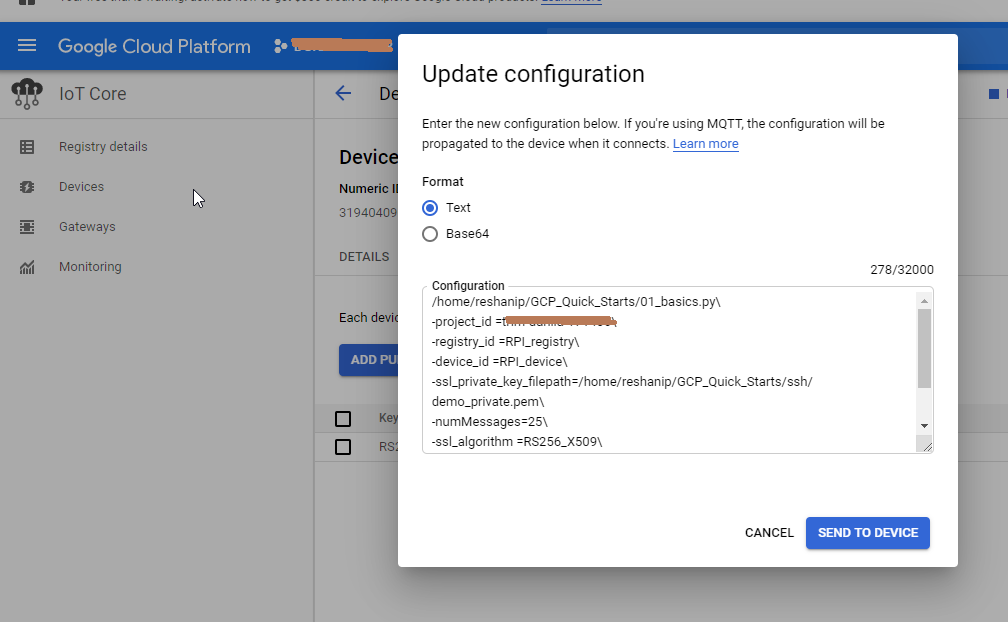Check the RS256 key row checkbox
The height and width of the screenshot is (622, 1008).
pyautogui.click(x=343, y=447)
